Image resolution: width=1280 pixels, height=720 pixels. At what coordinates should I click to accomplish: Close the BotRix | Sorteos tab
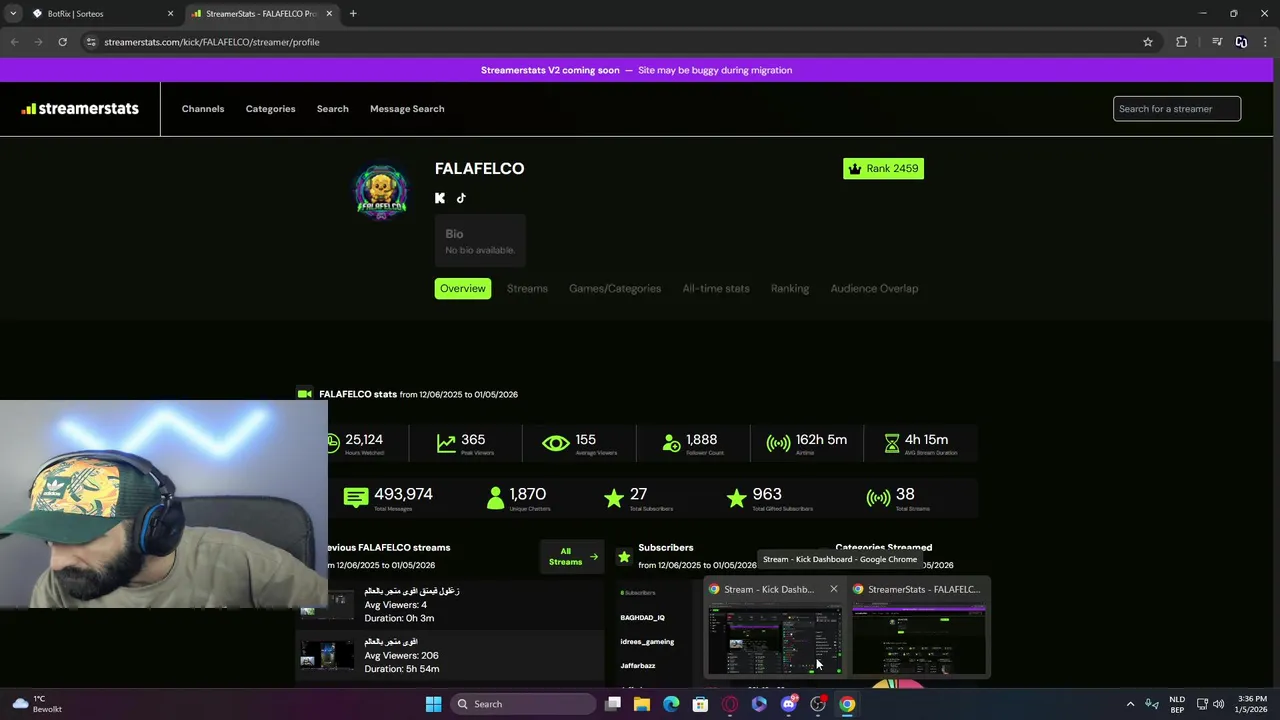pyautogui.click(x=170, y=14)
